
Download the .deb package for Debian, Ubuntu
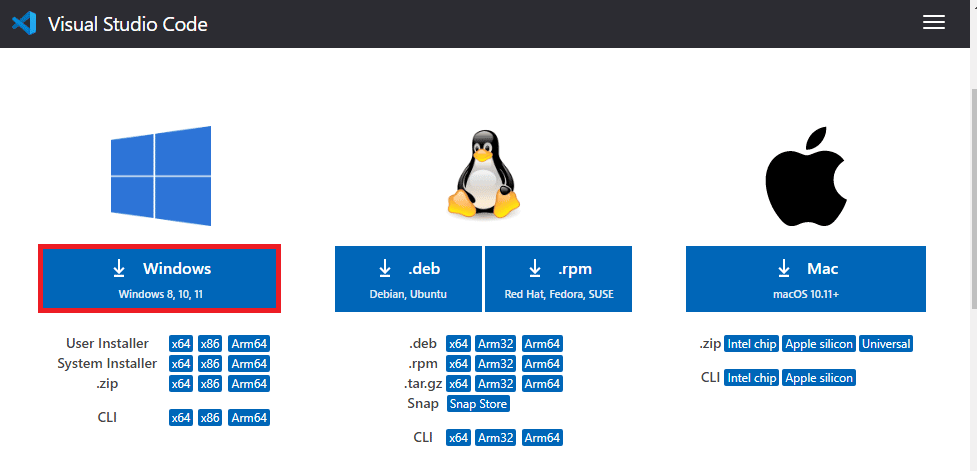[408, 278]
